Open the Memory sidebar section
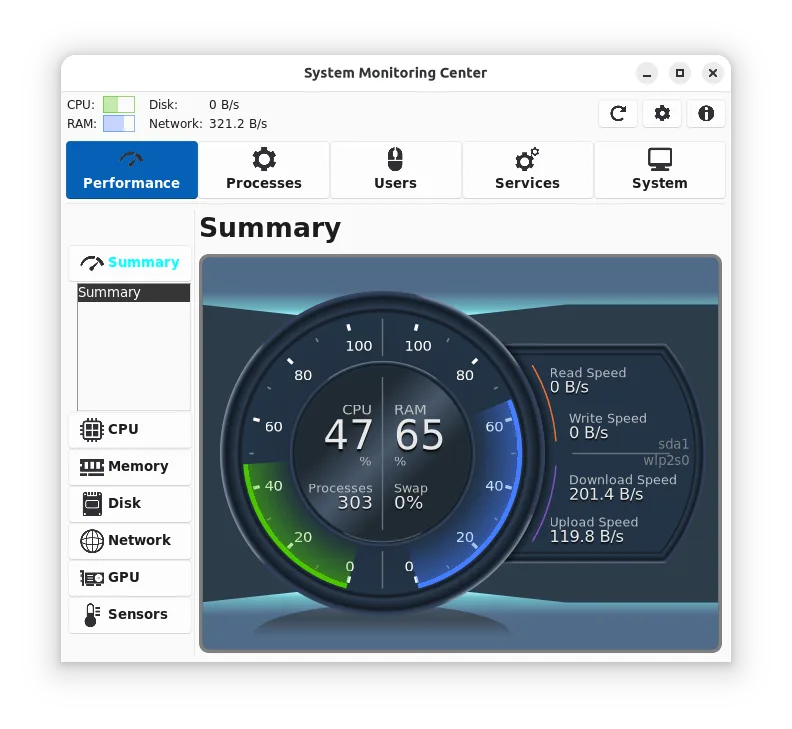The image size is (792, 729). 130,466
